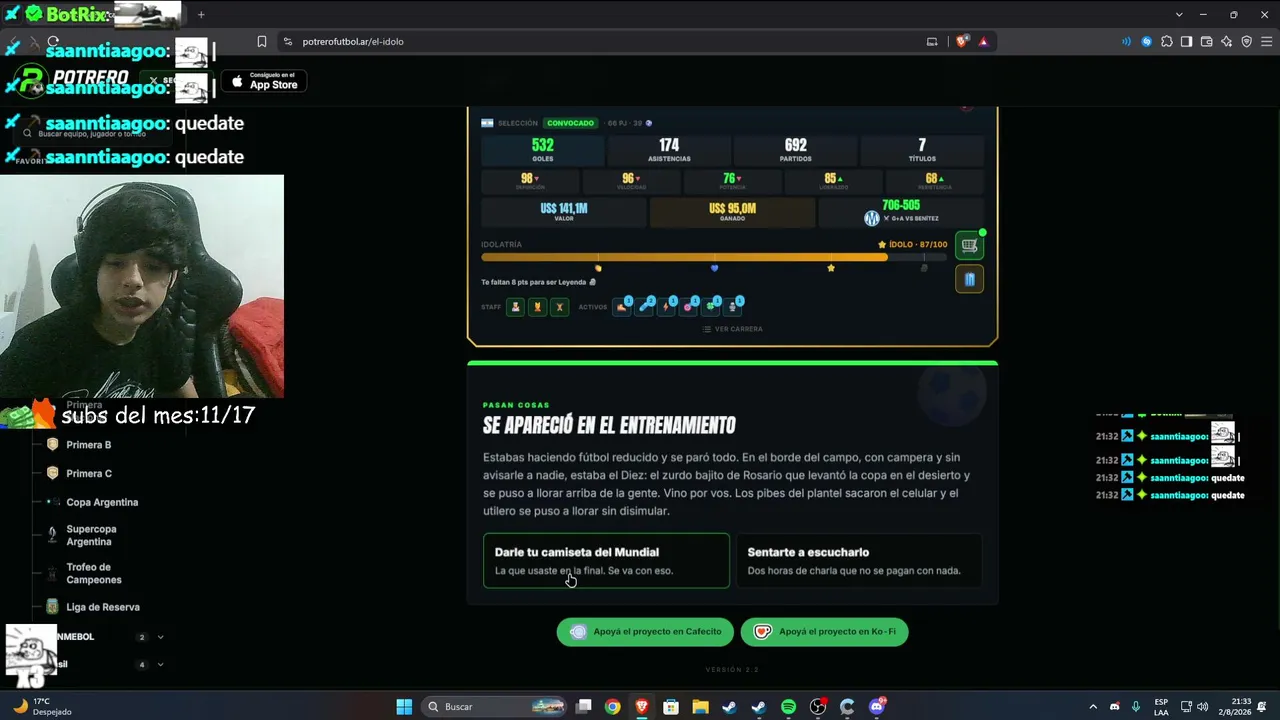Open the Brave VPN shield icon
Viewport: 1280px width, 720px height.
tap(1247, 41)
